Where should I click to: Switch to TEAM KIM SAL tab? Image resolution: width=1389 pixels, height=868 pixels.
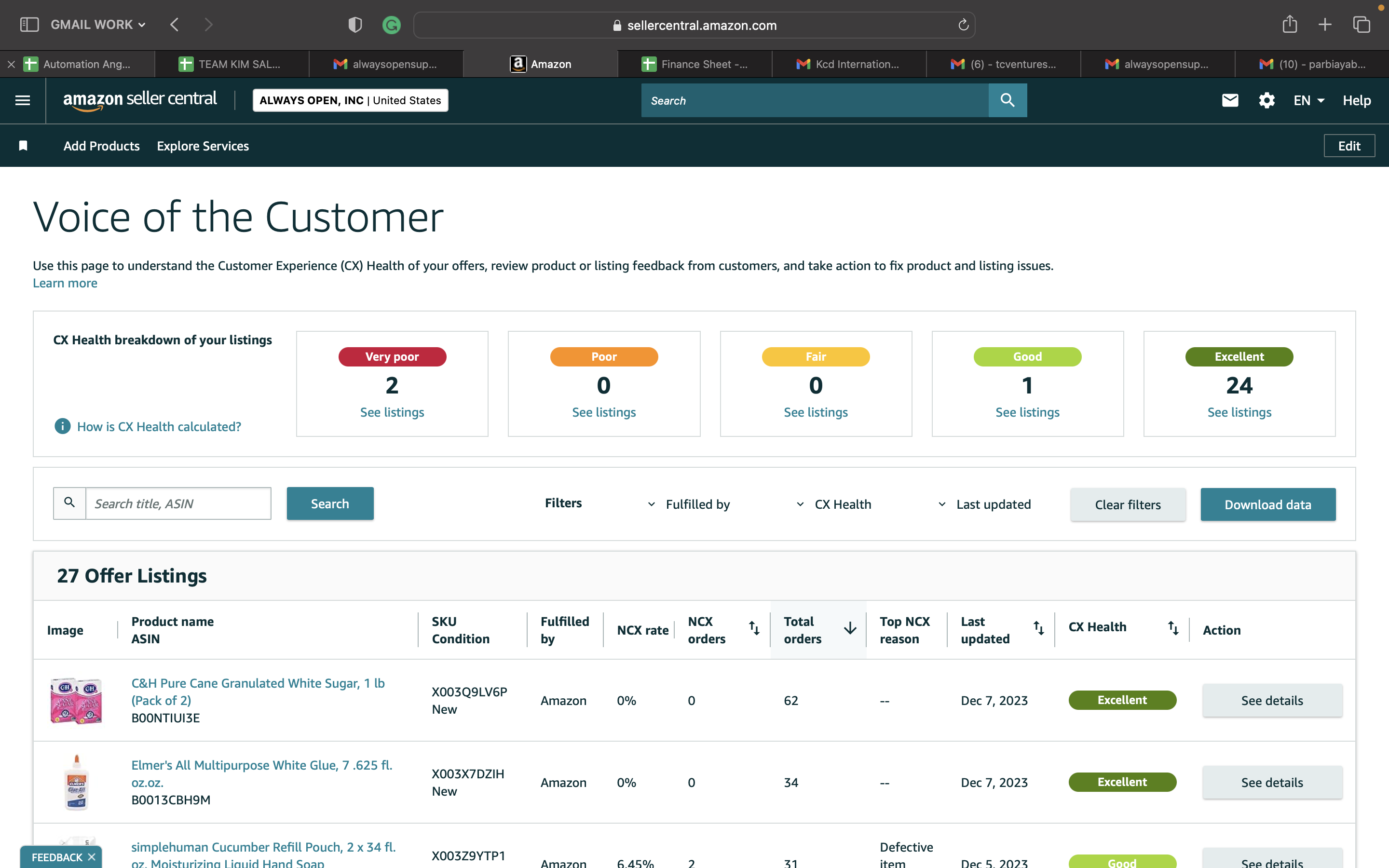232,64
